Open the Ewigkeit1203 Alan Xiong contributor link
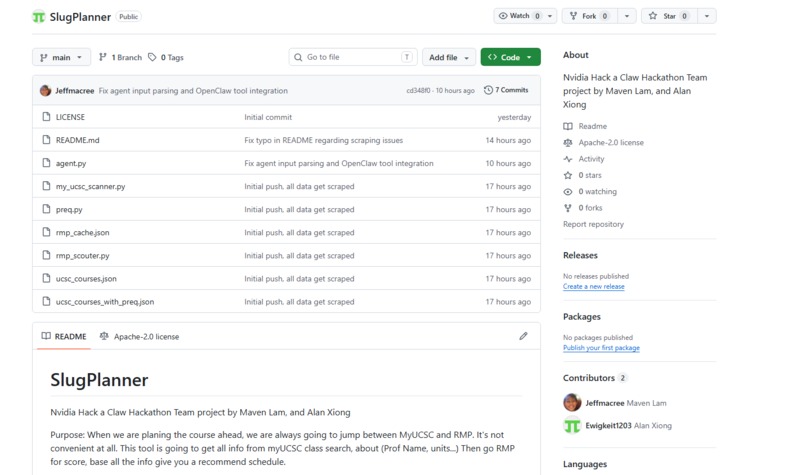Screen dimensions: 806x475 [628, 426]
